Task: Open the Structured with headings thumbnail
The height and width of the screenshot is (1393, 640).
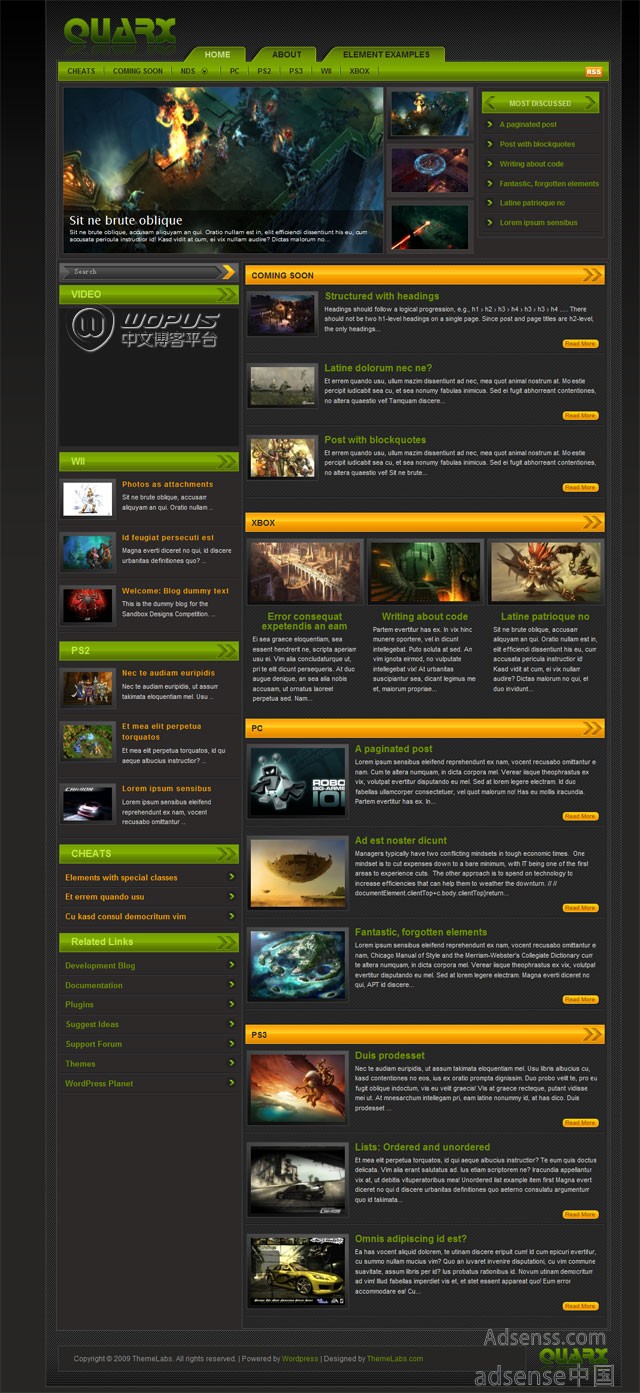Action: [x=283, y=314]
